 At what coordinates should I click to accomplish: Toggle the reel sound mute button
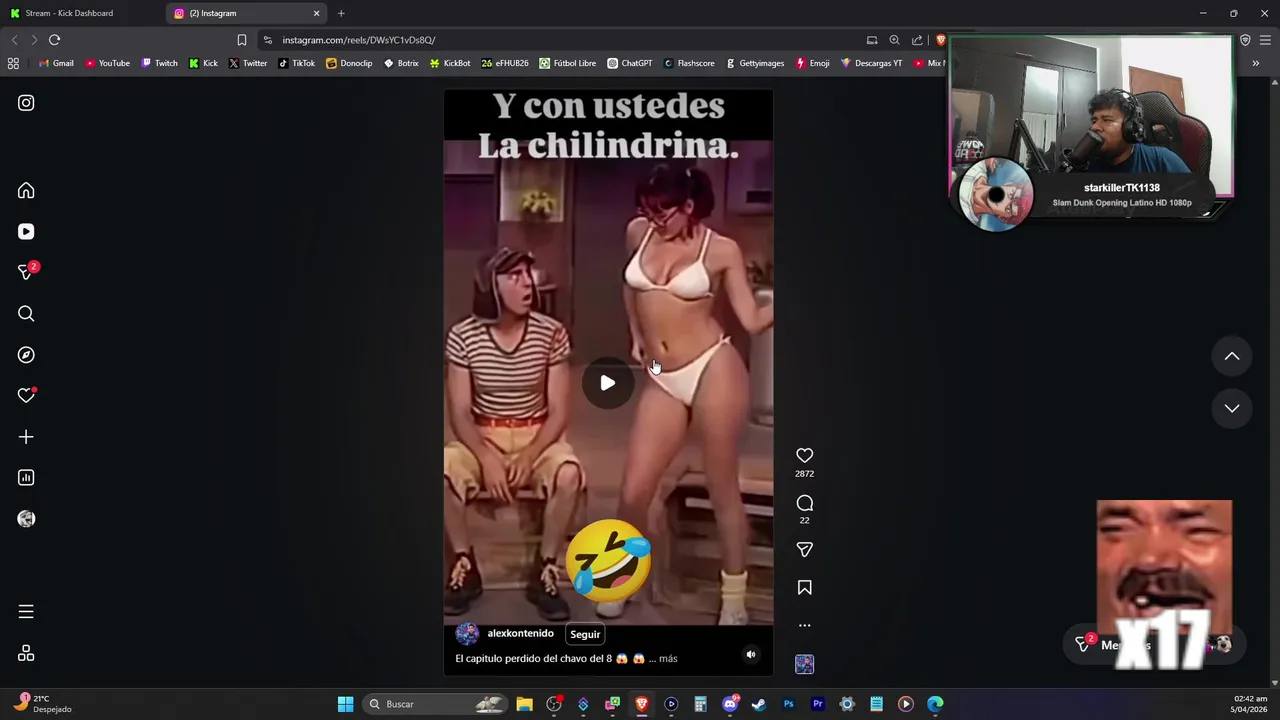tap(751, 655)
